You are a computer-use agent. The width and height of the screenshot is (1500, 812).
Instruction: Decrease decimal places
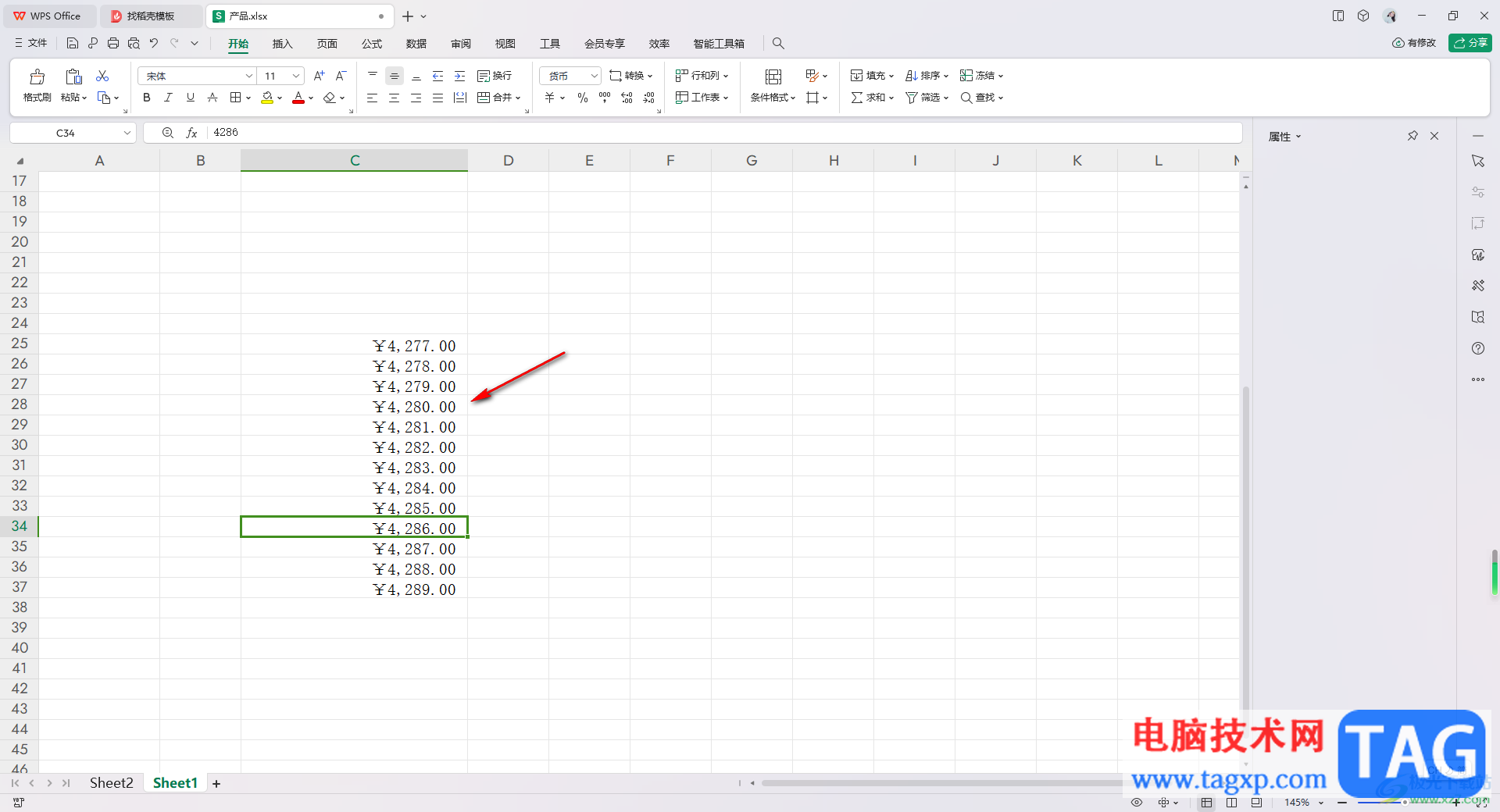point(648,98)
